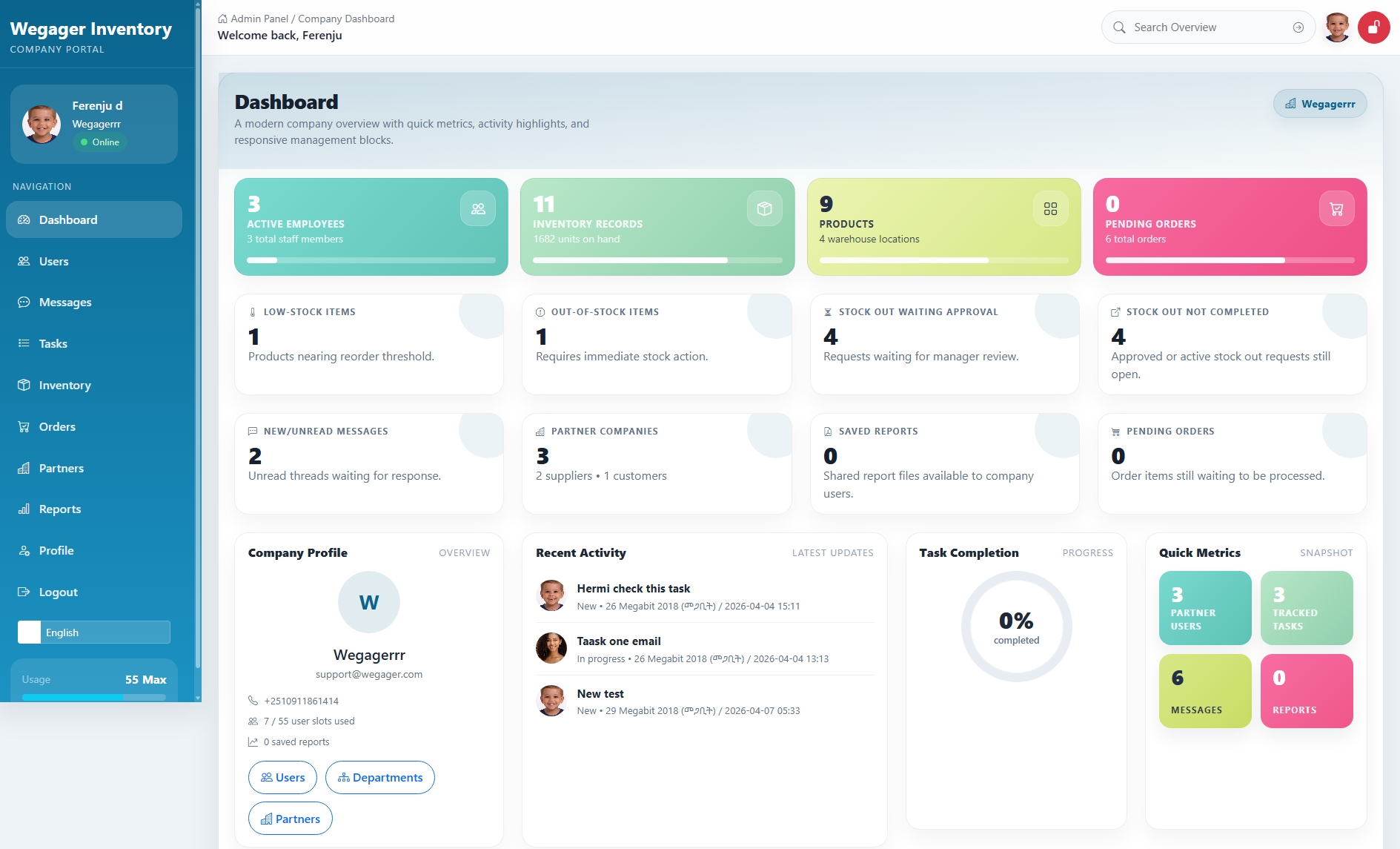This screenshot has width=1400, height=849.
Task: Click the Profile person icon in sidebar
Action: click(x=24, y=551)
